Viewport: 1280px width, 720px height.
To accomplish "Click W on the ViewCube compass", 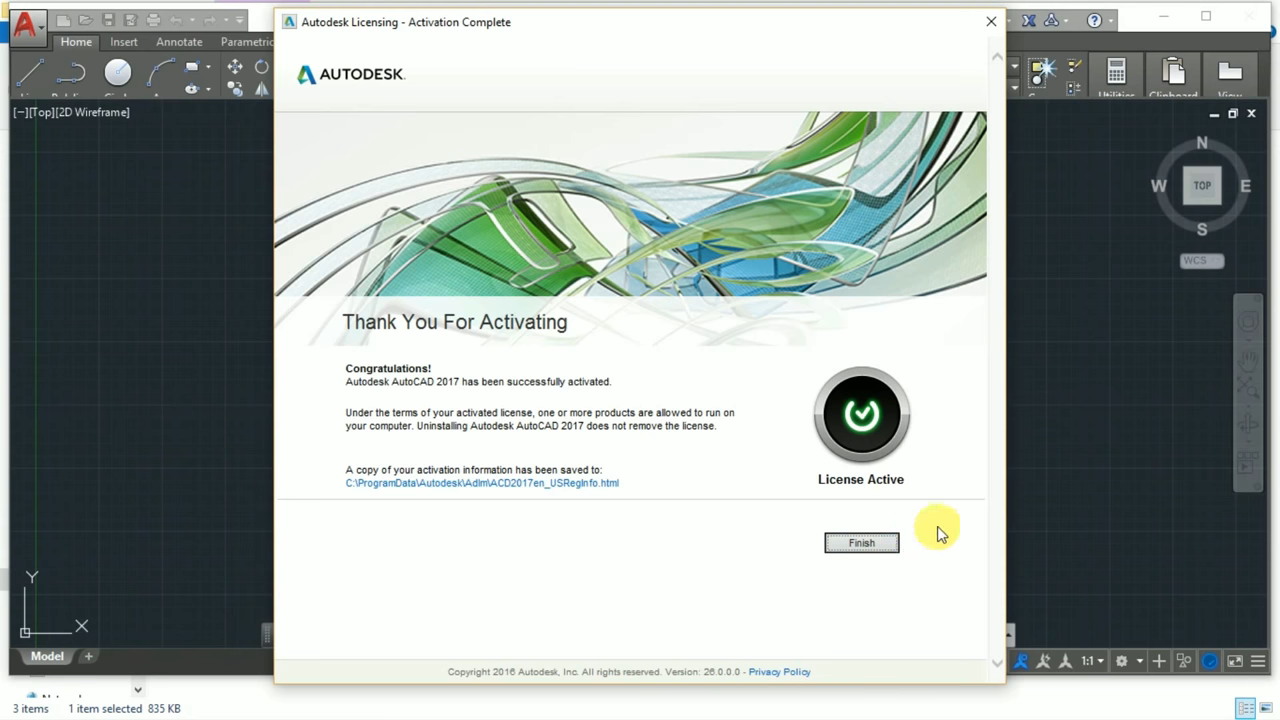I will pyautogui.click(x=1158, y=186).
